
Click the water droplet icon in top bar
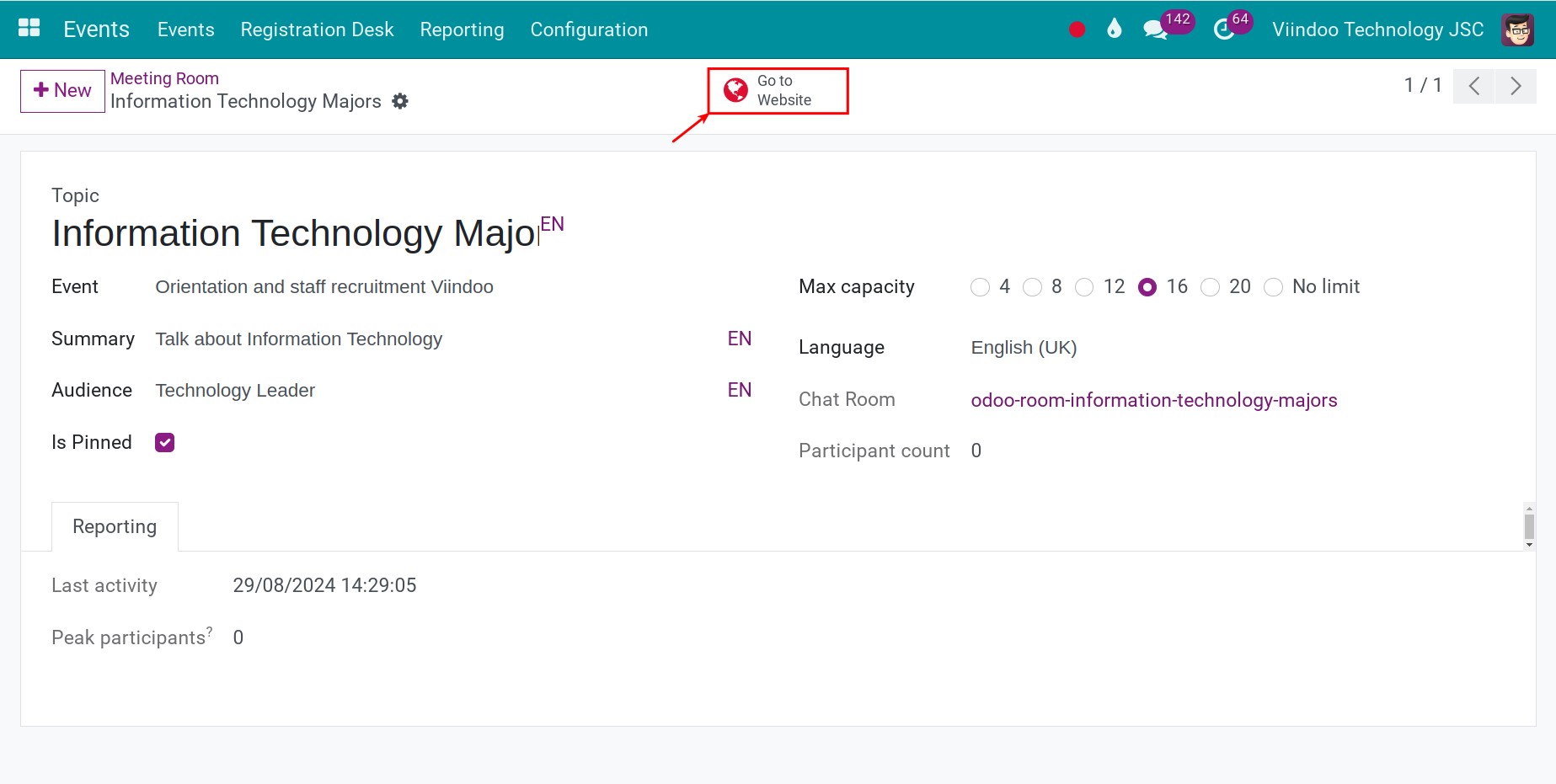pos(1115,29)
